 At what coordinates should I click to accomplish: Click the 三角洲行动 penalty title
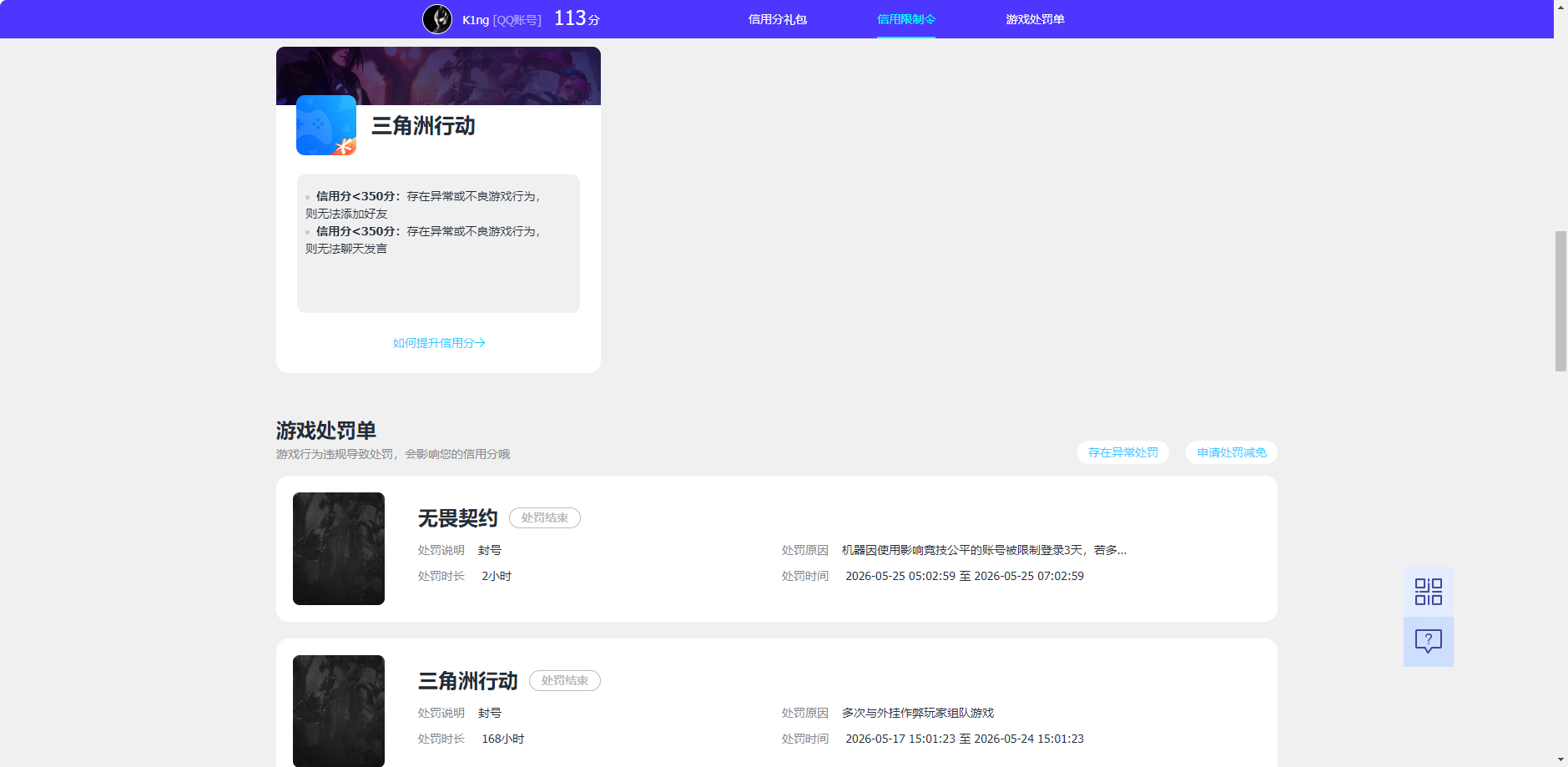467,681
